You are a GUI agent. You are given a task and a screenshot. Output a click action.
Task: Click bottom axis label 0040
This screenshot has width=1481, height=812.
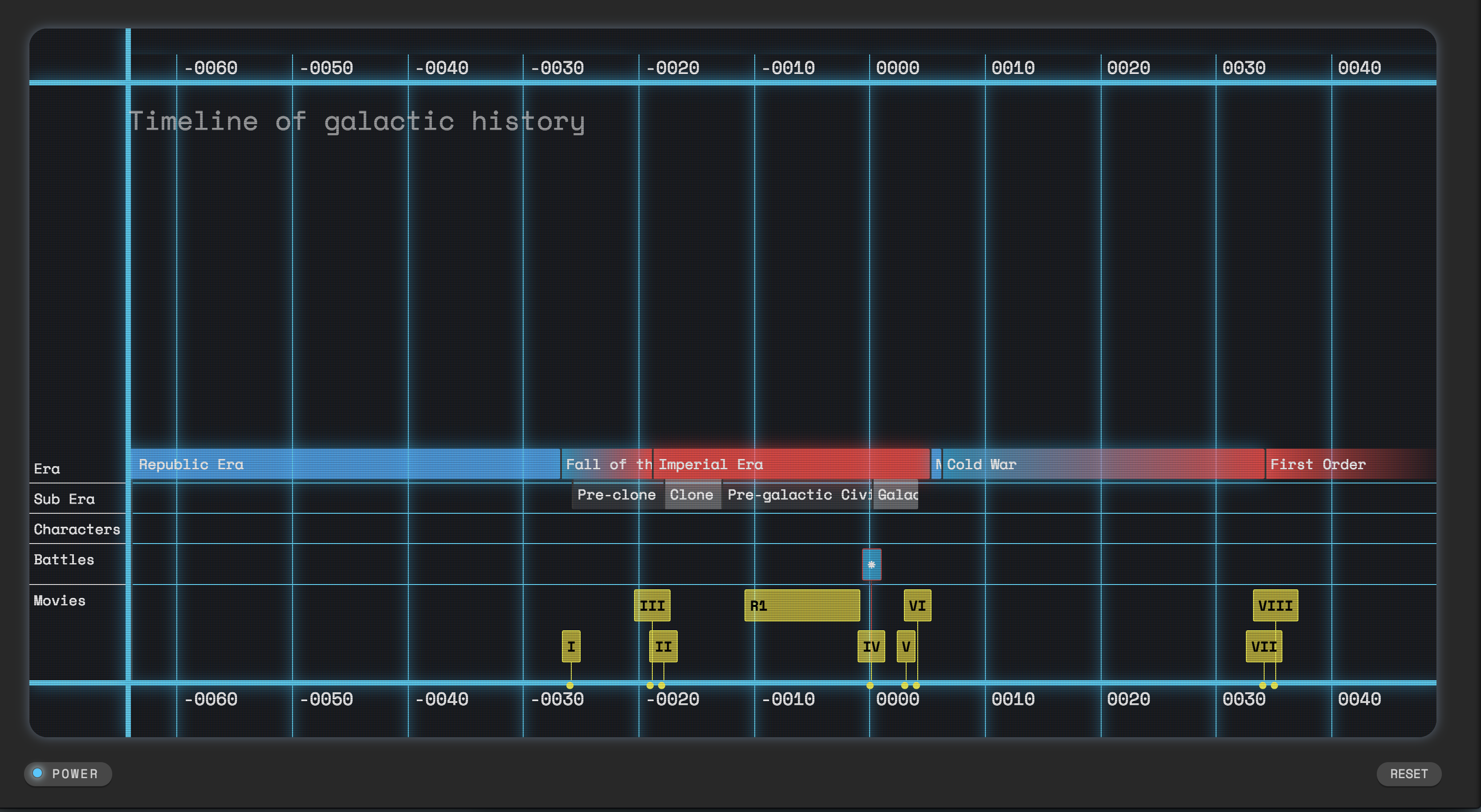pyautogui.click(x=1360, y=699)
